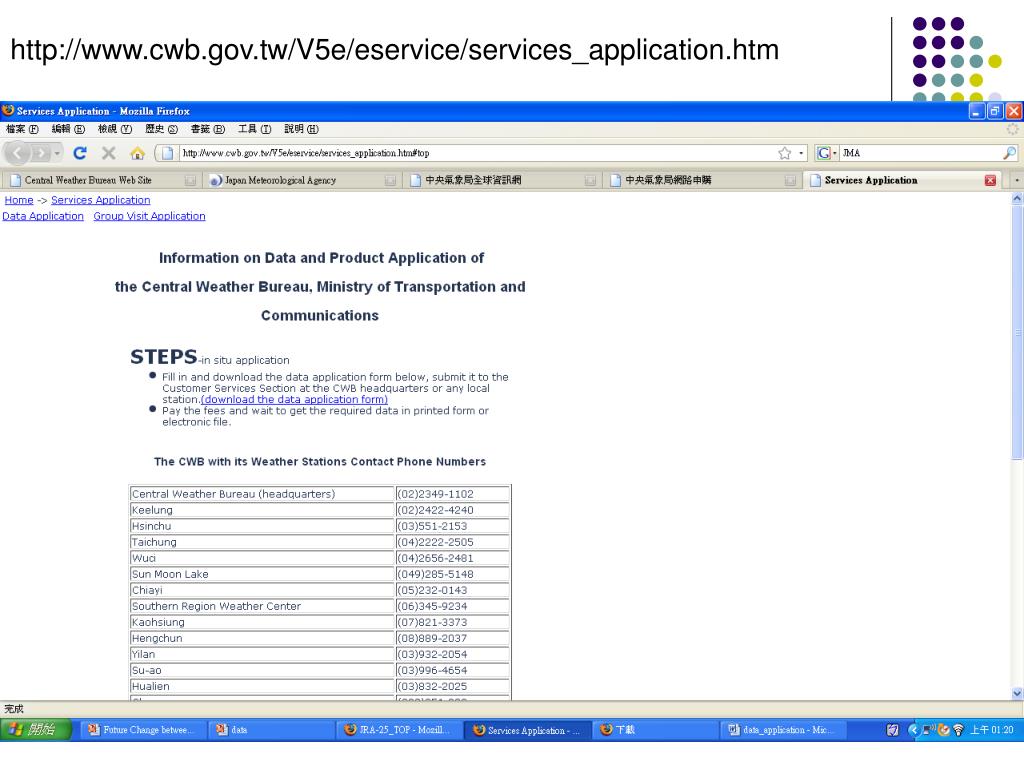Switch to data_application Word taskbar item
This screenshot has width=1024, height=768.
[x=783, y=730]
